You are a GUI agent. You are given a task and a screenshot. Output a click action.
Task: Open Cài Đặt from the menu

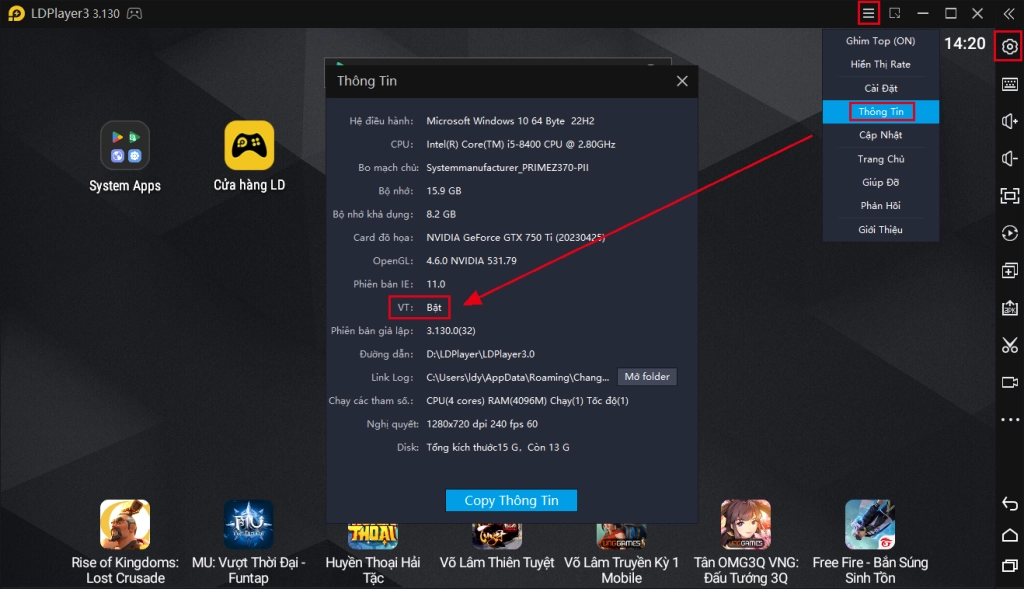coord(880,88)
